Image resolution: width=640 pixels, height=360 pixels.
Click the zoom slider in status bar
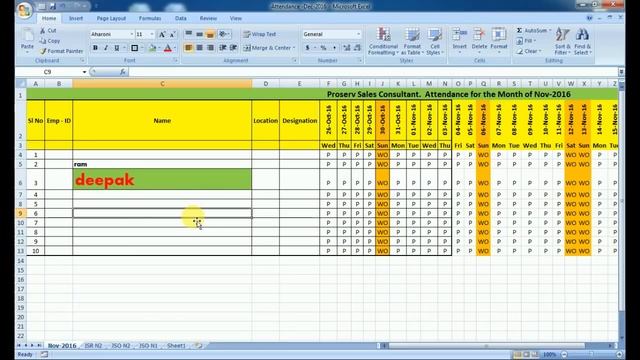(x=592, y=354)
